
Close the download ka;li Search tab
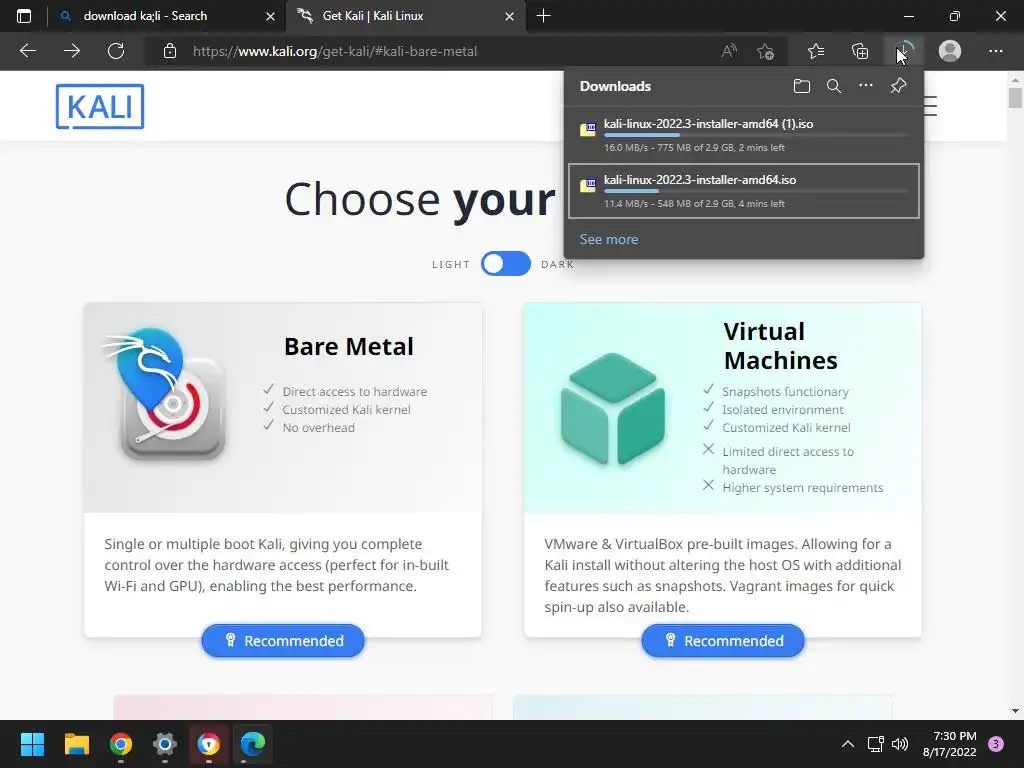(270, 16)
